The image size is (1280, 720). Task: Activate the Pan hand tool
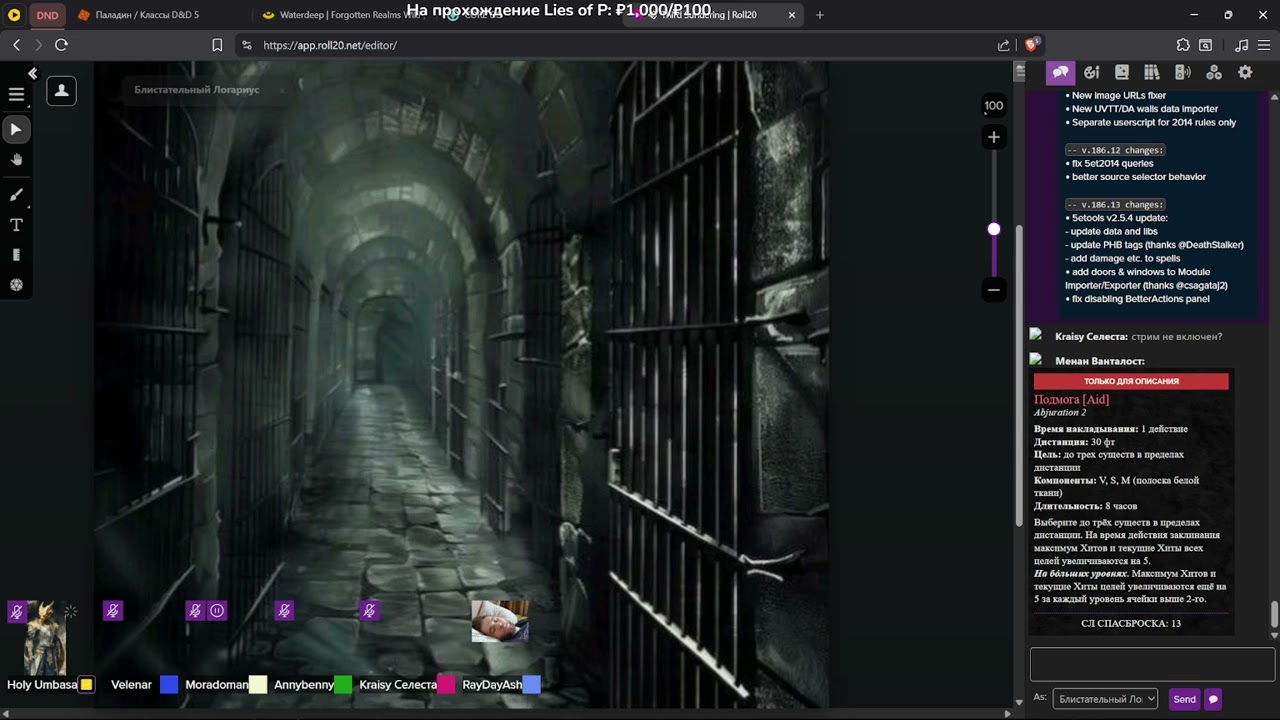[16, 160]
